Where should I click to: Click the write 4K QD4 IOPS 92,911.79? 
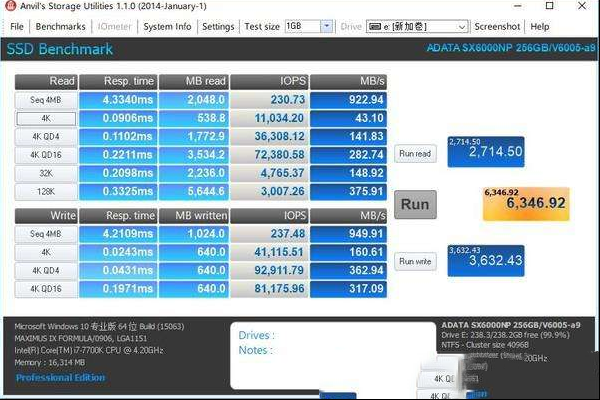[269, 271]
